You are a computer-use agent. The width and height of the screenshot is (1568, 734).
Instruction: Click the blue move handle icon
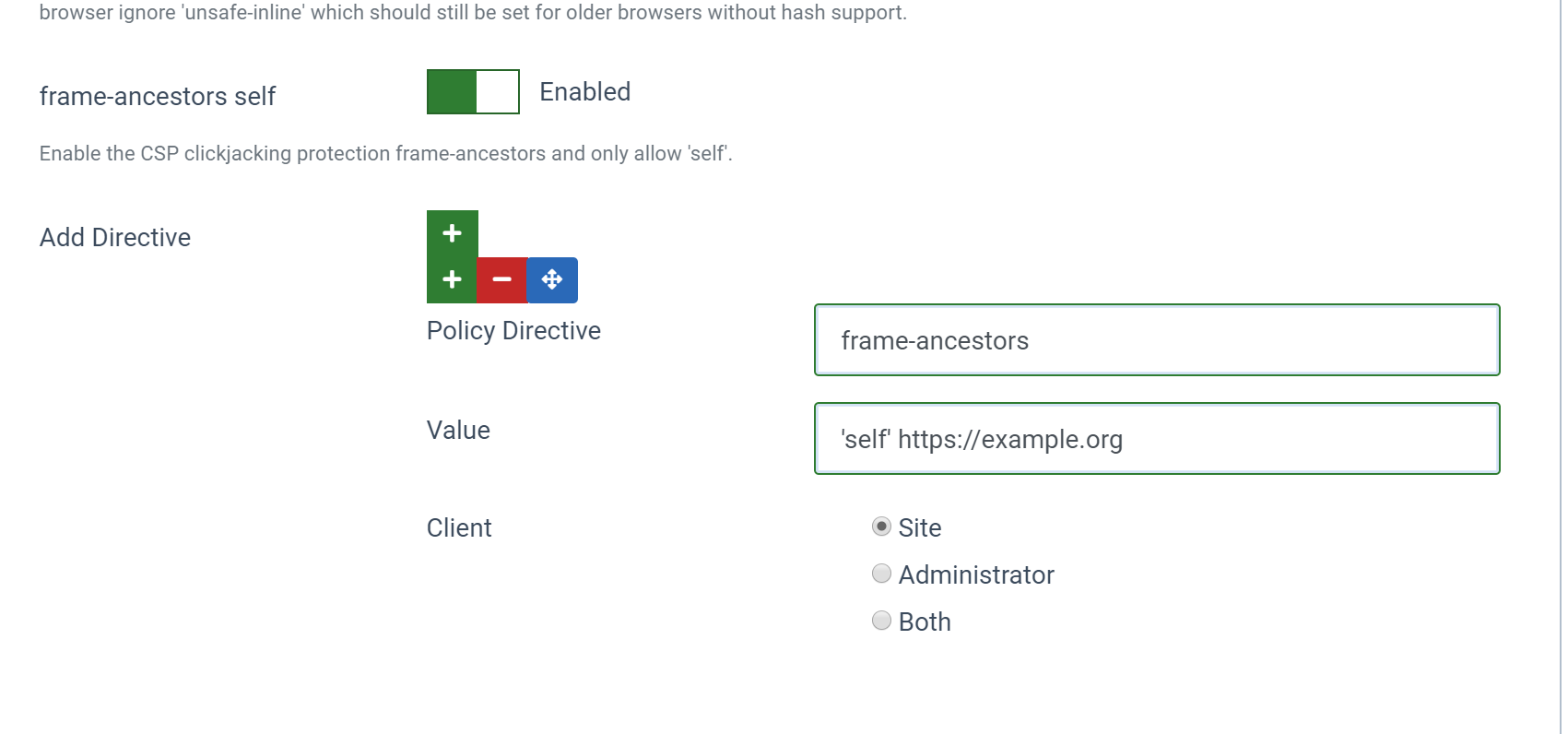tap(552, 280)
